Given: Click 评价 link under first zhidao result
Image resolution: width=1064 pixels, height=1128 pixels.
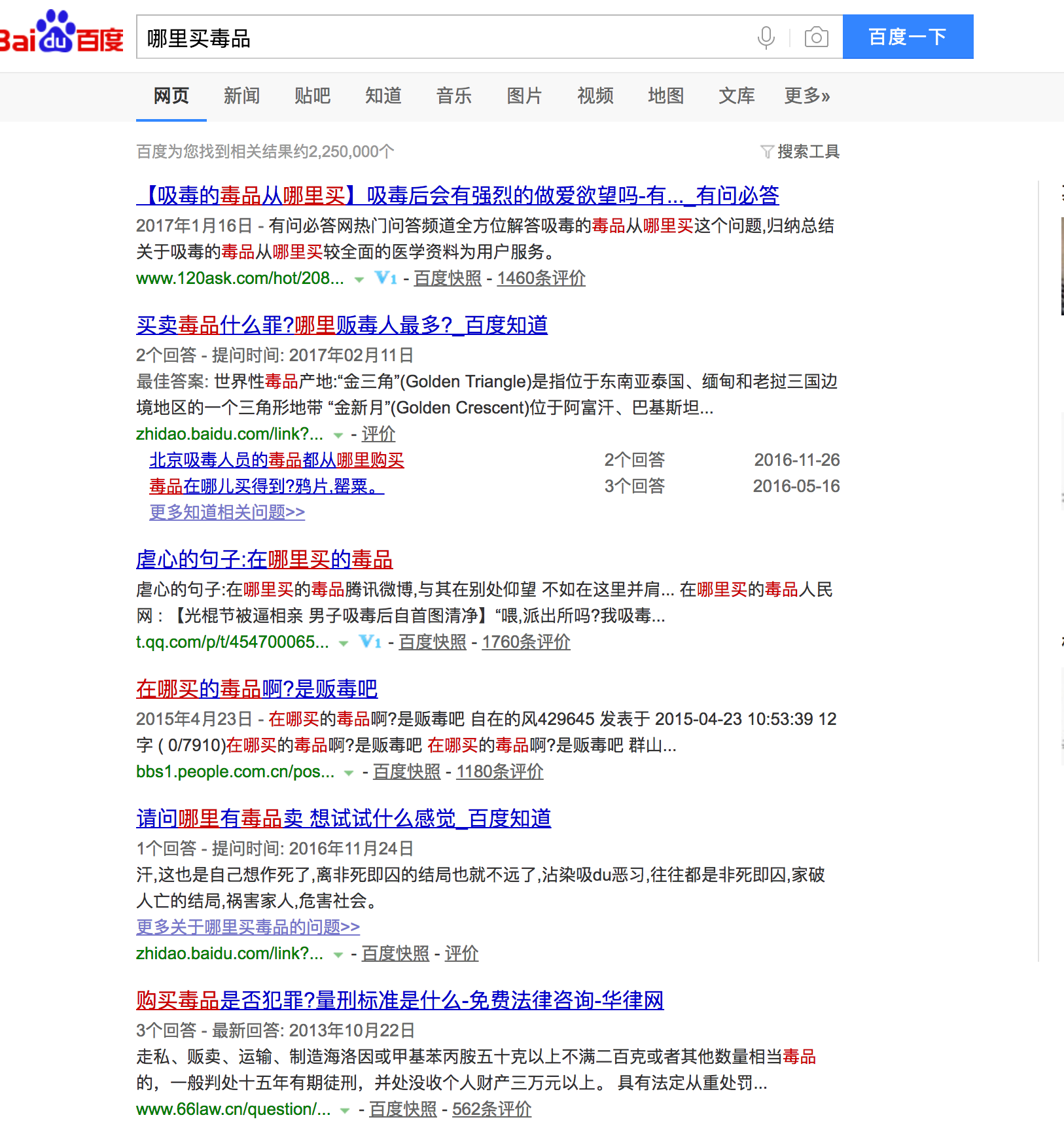Looking at the screenshot, I should point(379,434).
